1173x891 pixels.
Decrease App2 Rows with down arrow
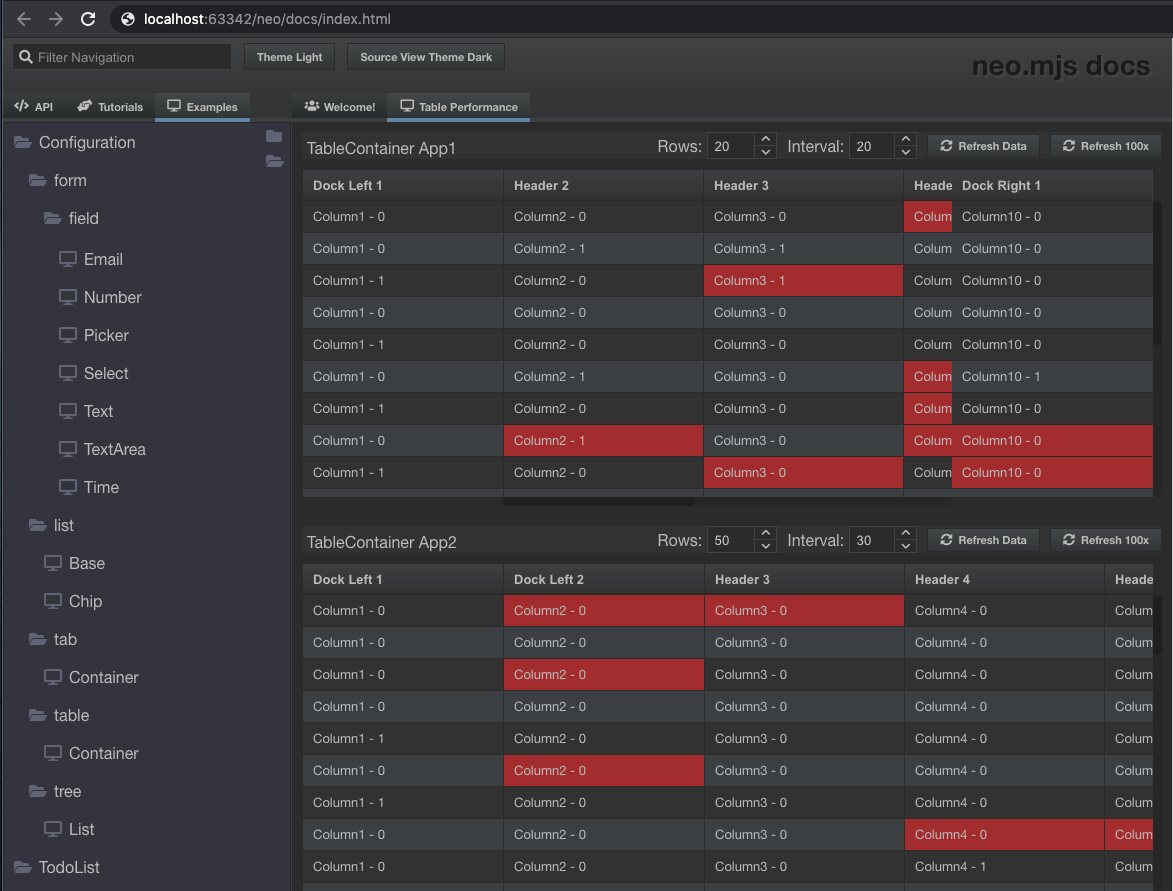click(765, 547)
